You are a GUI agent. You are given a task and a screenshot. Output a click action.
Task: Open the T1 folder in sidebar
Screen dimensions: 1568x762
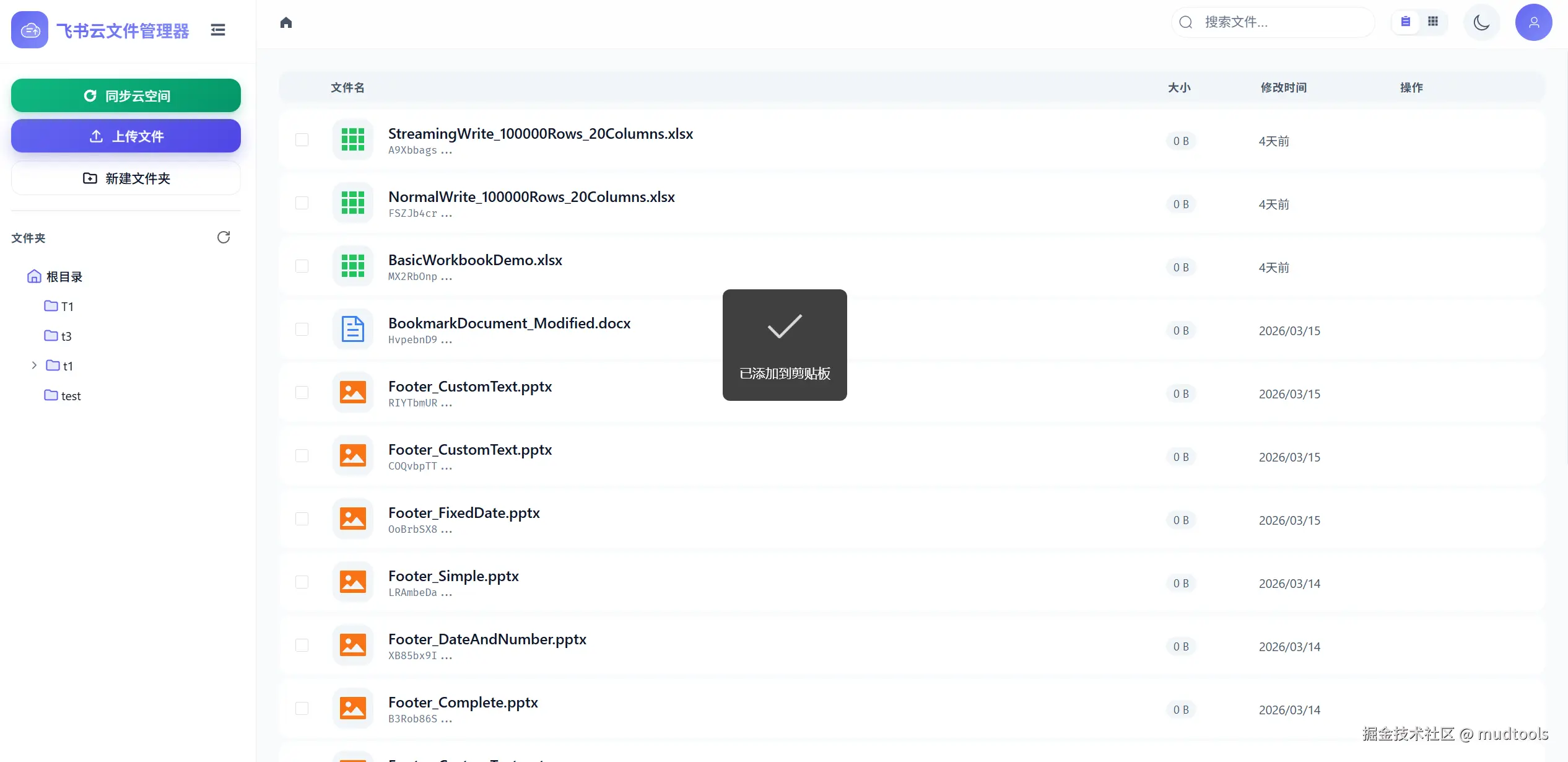point(66,306)
